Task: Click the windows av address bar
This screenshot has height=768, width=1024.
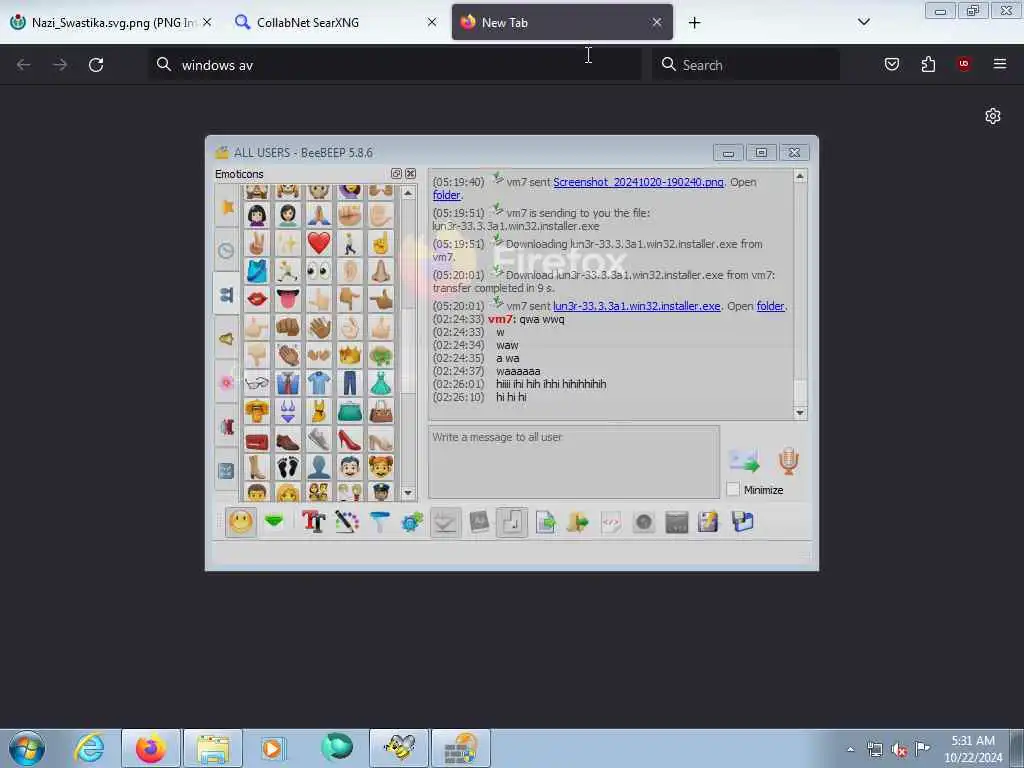Action: point(394,65)
